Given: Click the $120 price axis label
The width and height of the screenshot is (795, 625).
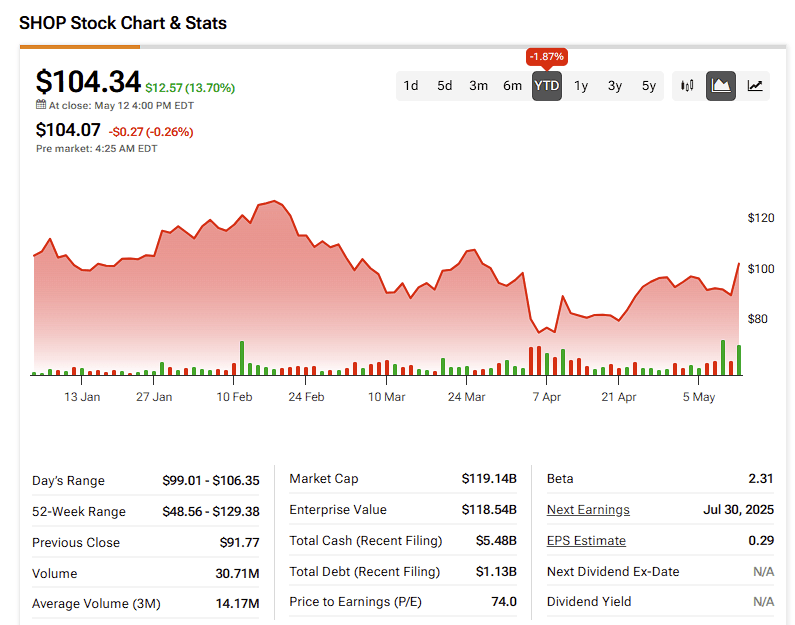Looking at the screenshot, I should click(x=761, y=218).
